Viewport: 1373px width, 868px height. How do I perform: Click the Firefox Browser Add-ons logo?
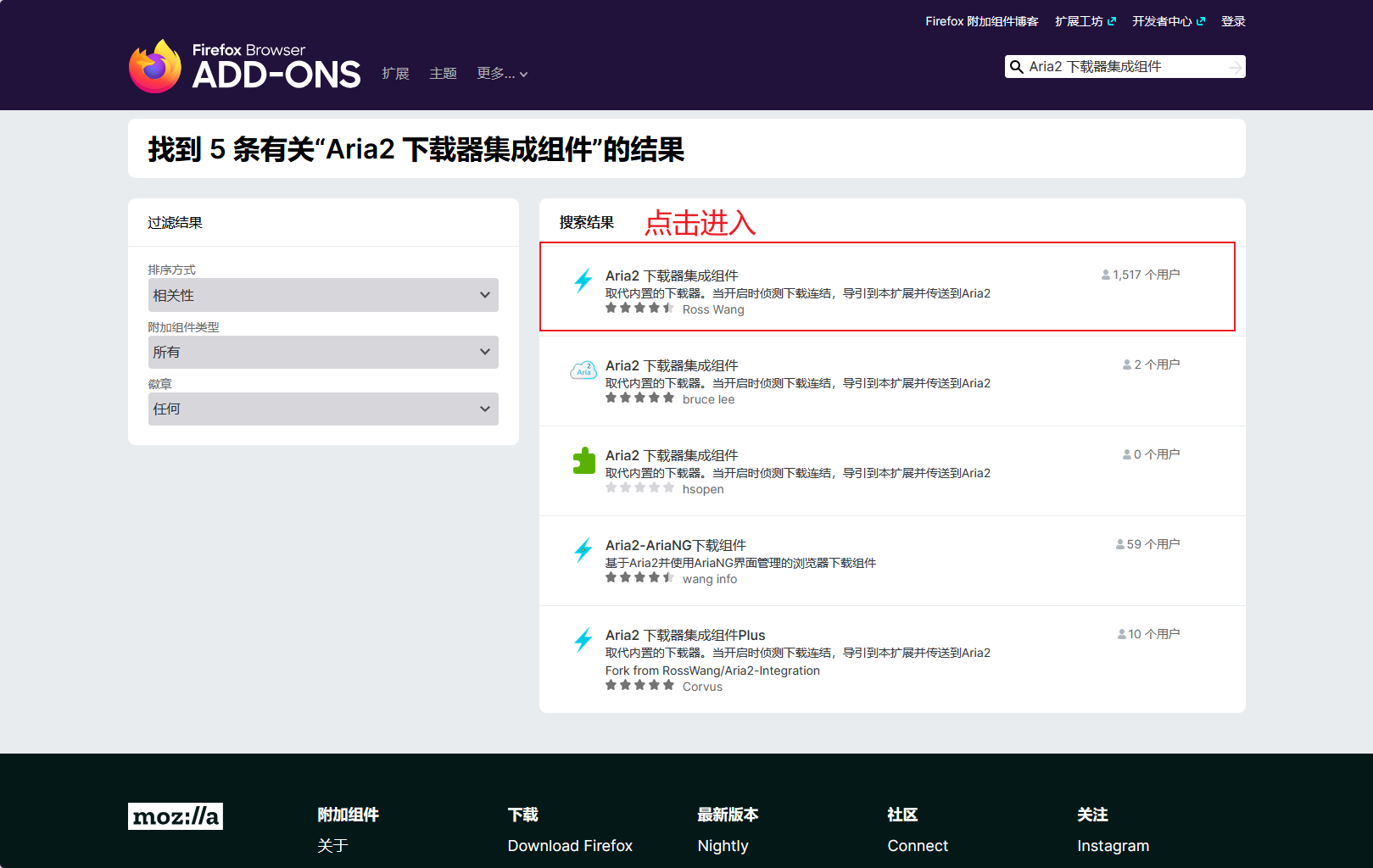245,65
